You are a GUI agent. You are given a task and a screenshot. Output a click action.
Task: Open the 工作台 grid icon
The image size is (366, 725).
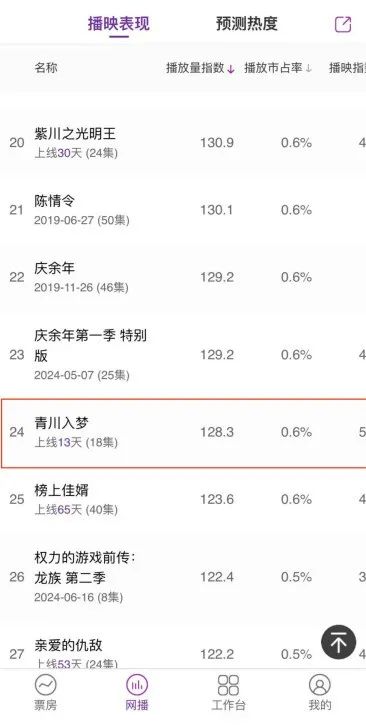(228, 685)
